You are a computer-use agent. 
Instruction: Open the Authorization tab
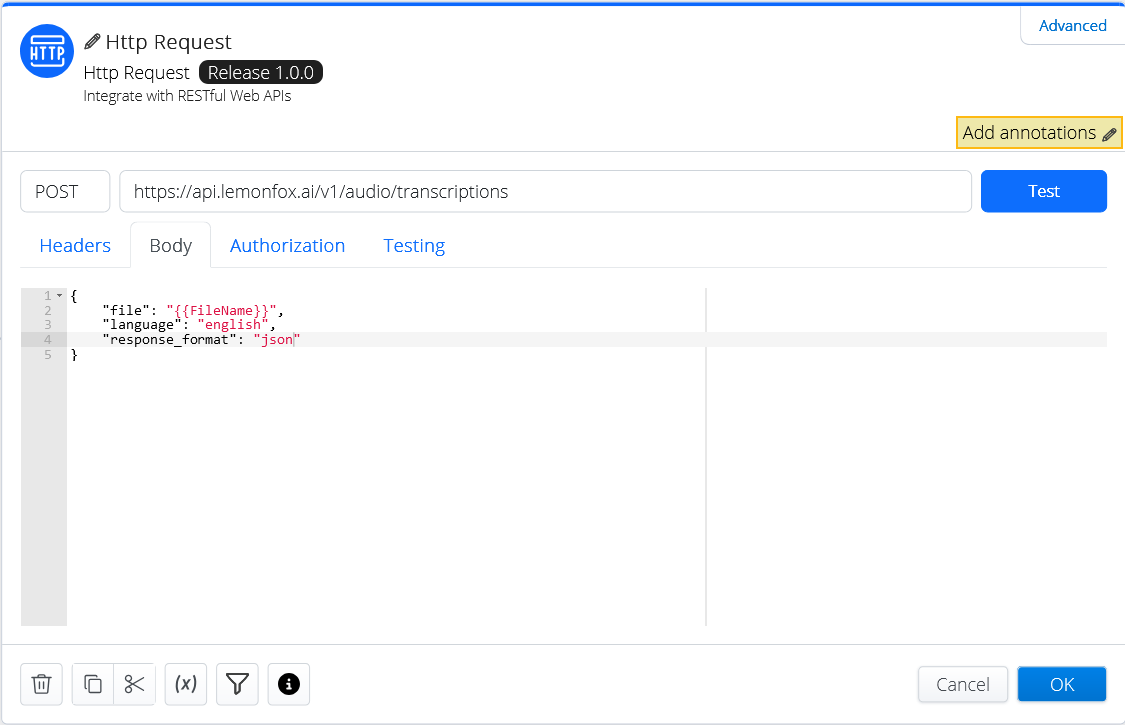[287, 245]
